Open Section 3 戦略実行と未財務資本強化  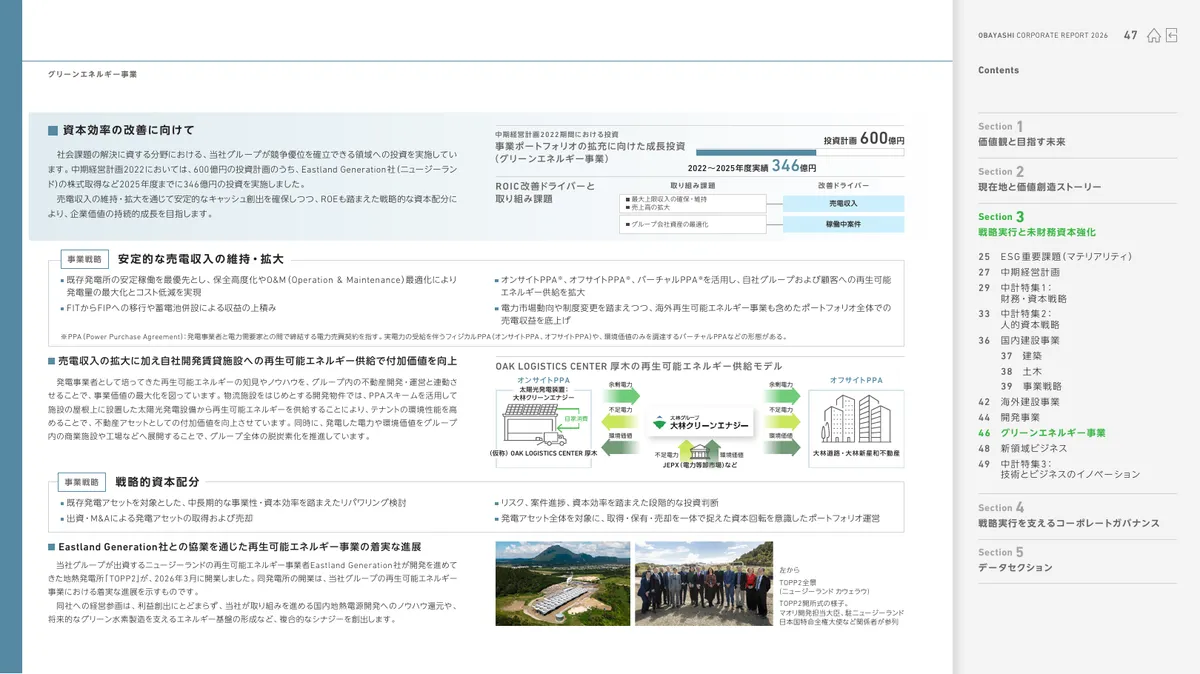click(1037, 225)
